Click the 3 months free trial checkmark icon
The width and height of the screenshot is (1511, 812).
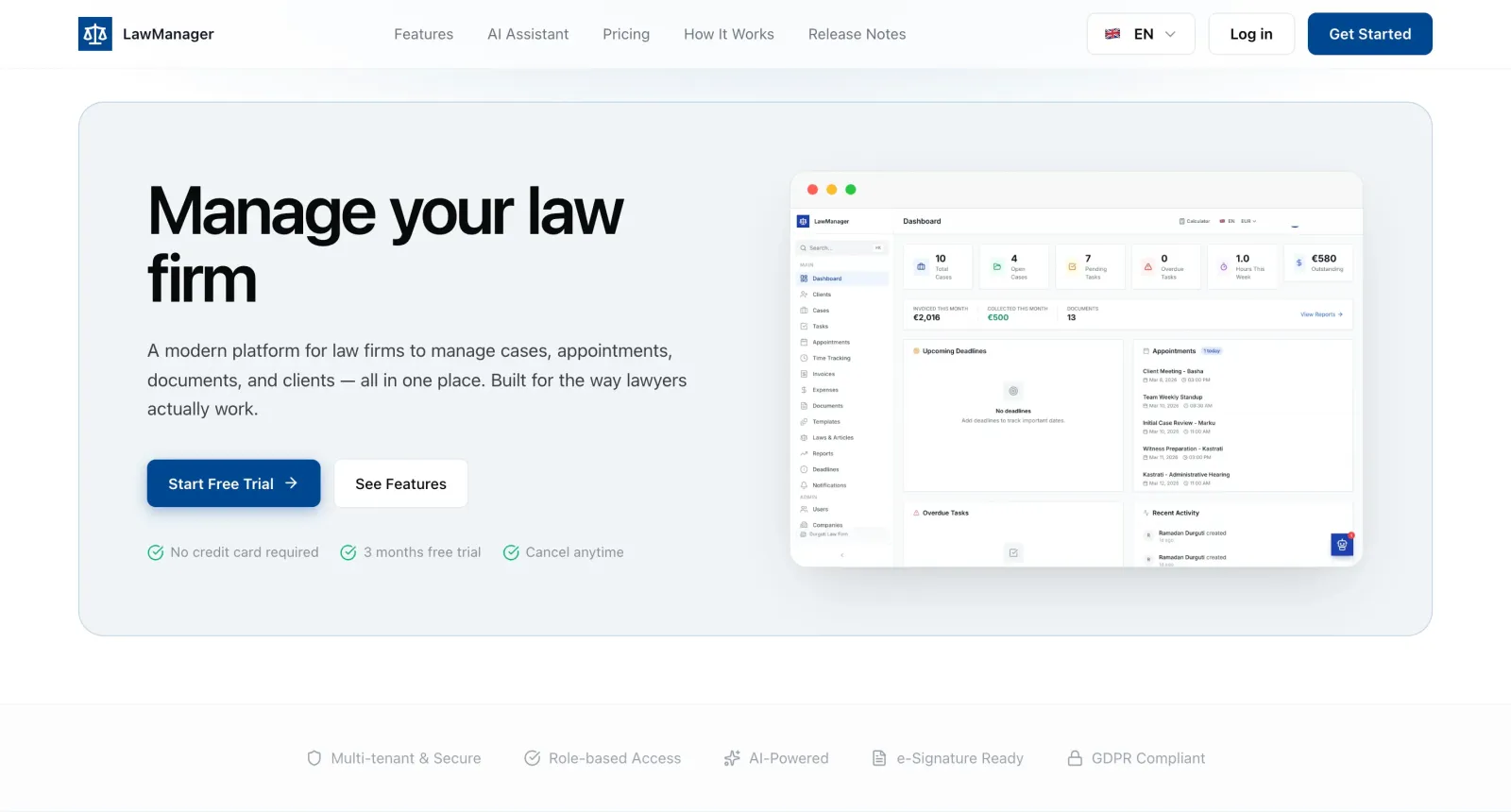point(348,552)
